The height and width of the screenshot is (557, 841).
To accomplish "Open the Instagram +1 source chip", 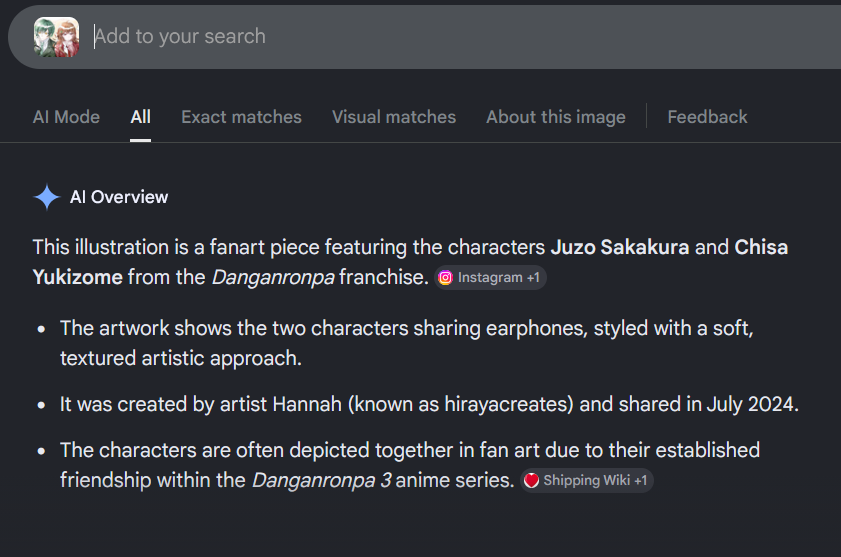I will 490,277.
